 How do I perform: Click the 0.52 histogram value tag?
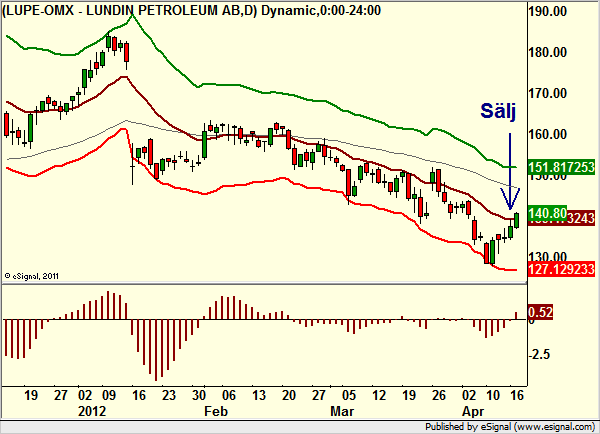(540, 312)
